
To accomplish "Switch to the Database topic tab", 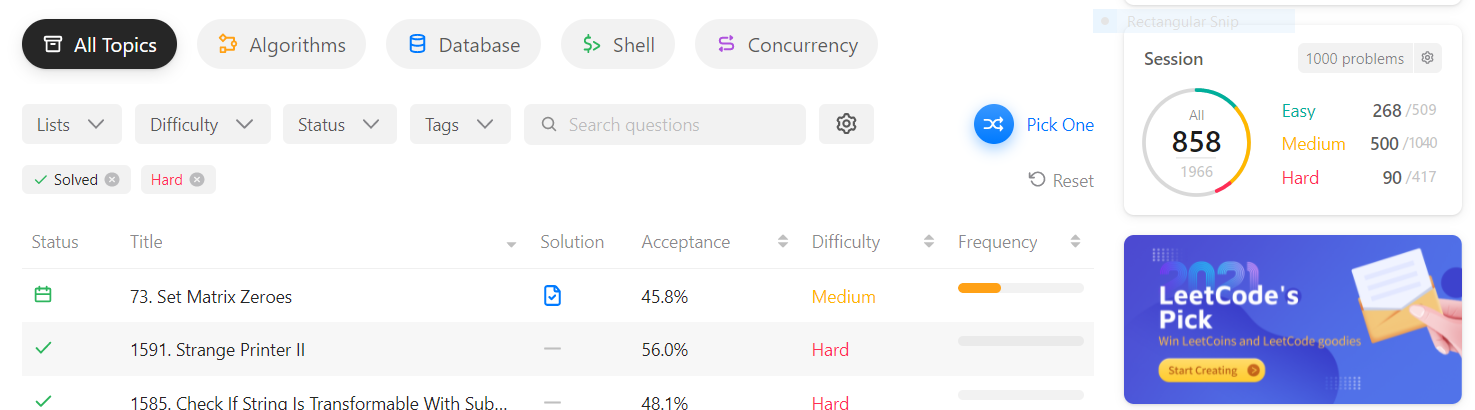I will coord(463,45).
